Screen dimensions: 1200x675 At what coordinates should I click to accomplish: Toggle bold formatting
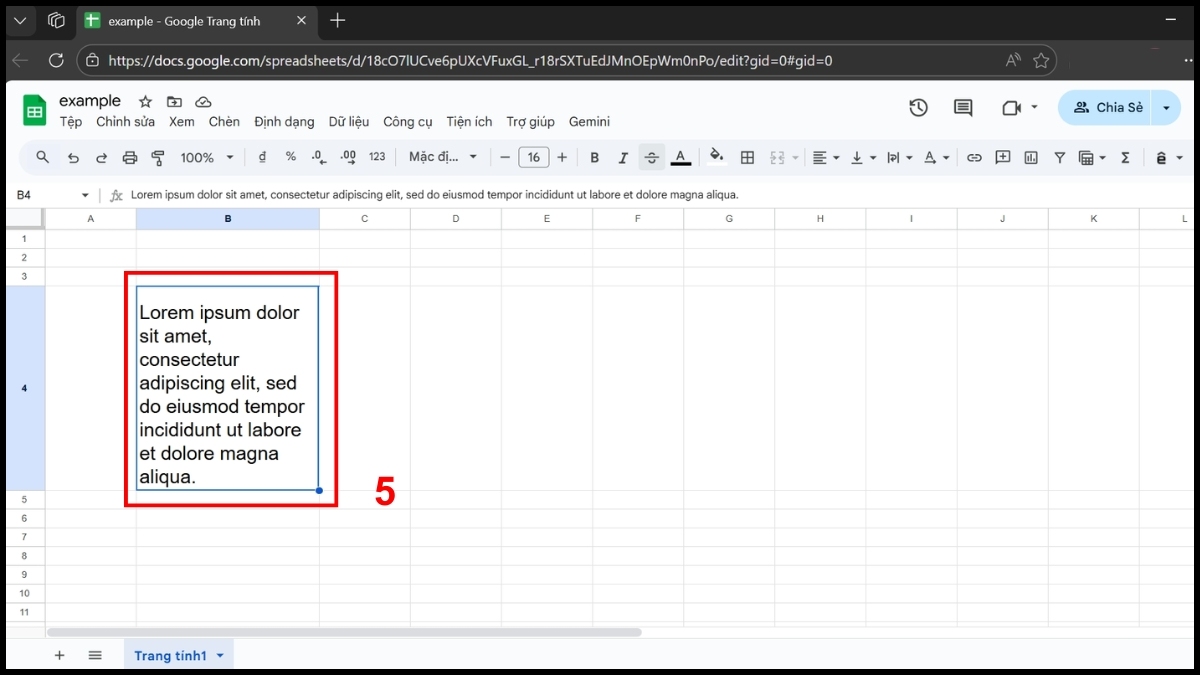(595, 157)
